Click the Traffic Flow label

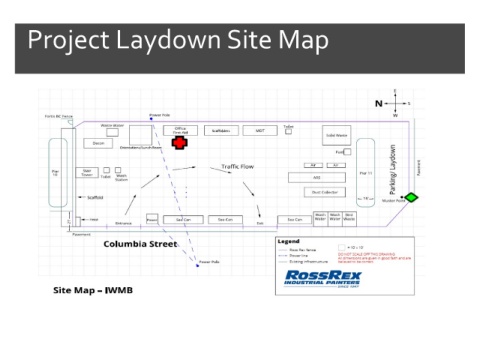(238, 166)
